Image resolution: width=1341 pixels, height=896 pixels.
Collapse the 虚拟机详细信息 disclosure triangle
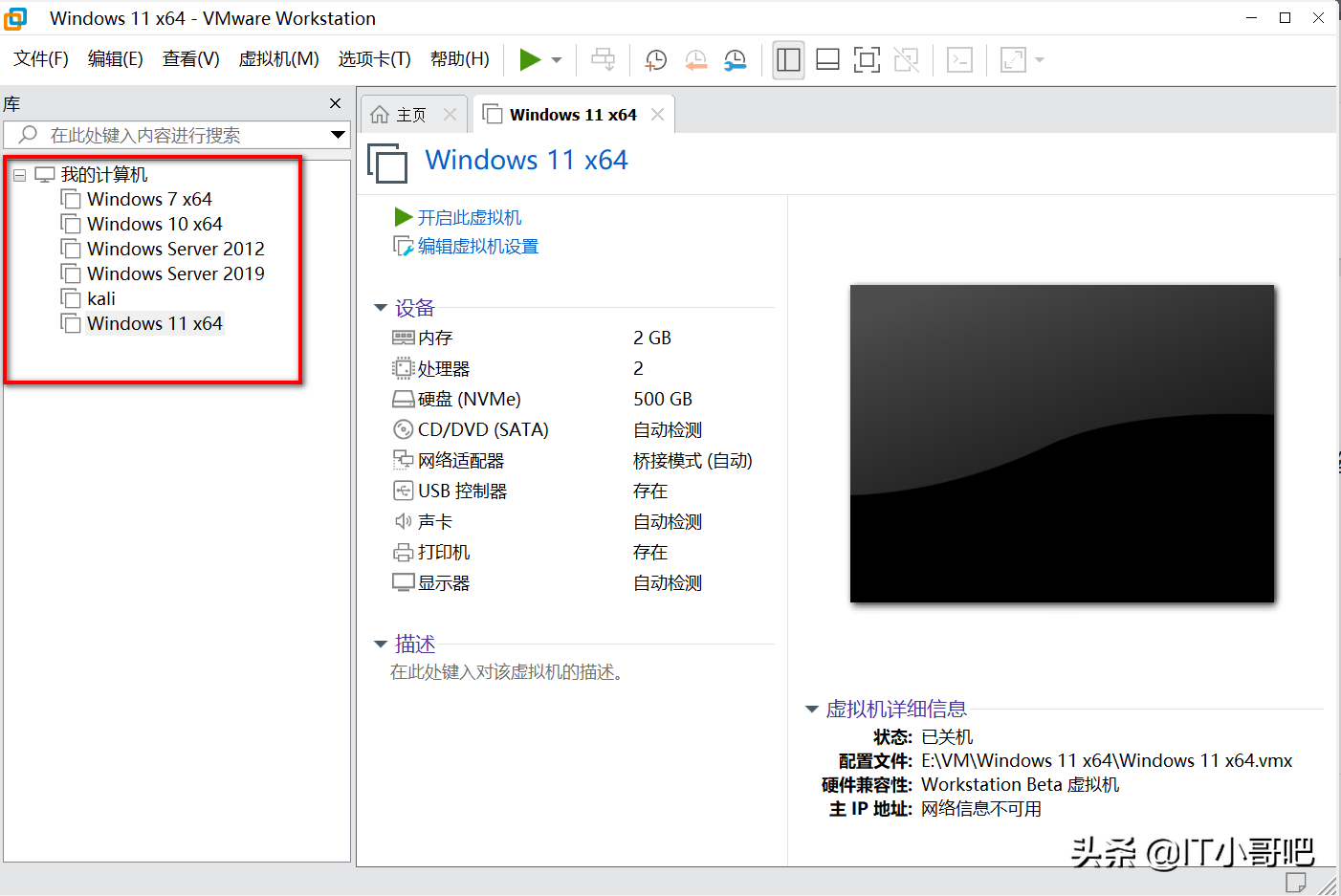pos(810,709)
